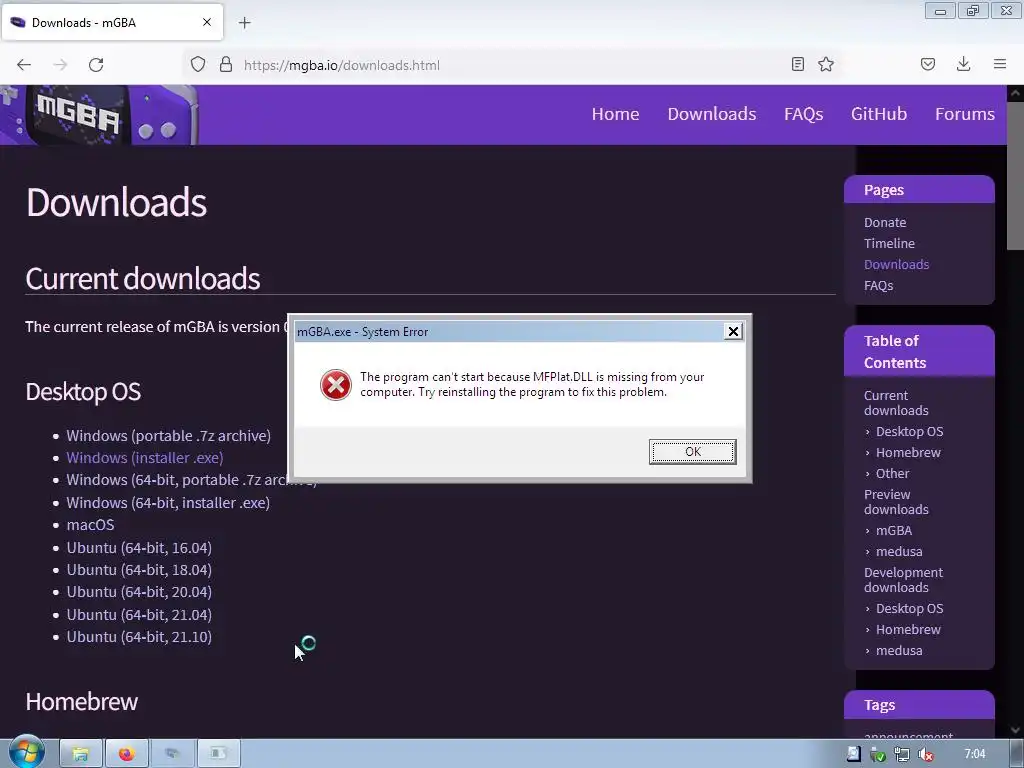Close the Downloads - mGBA tab
Image resolution: width=1024 pixels, height=768 pixels.
(207, 22)
